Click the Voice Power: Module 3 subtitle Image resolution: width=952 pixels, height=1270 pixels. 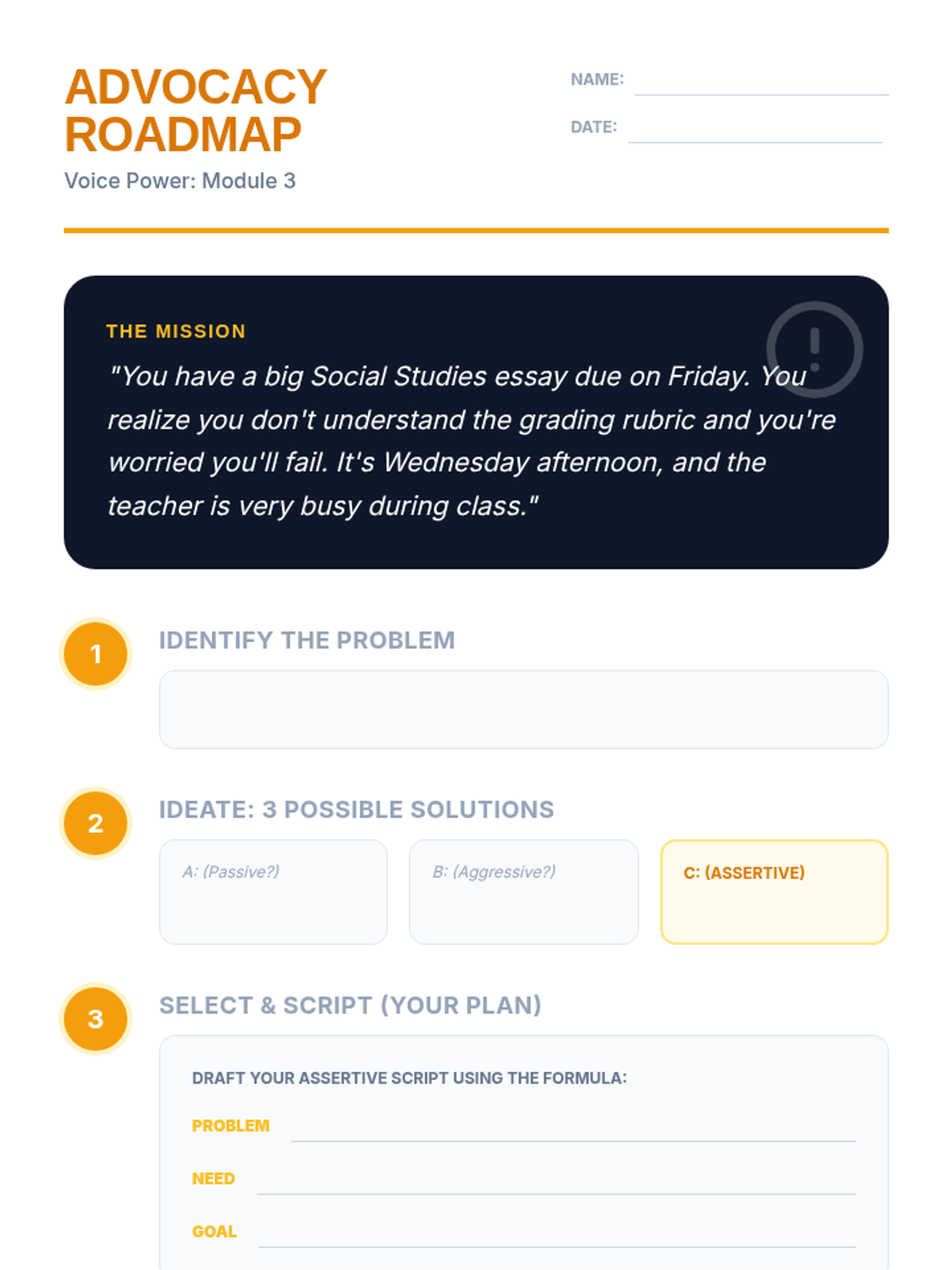click(x=180, y=181)
